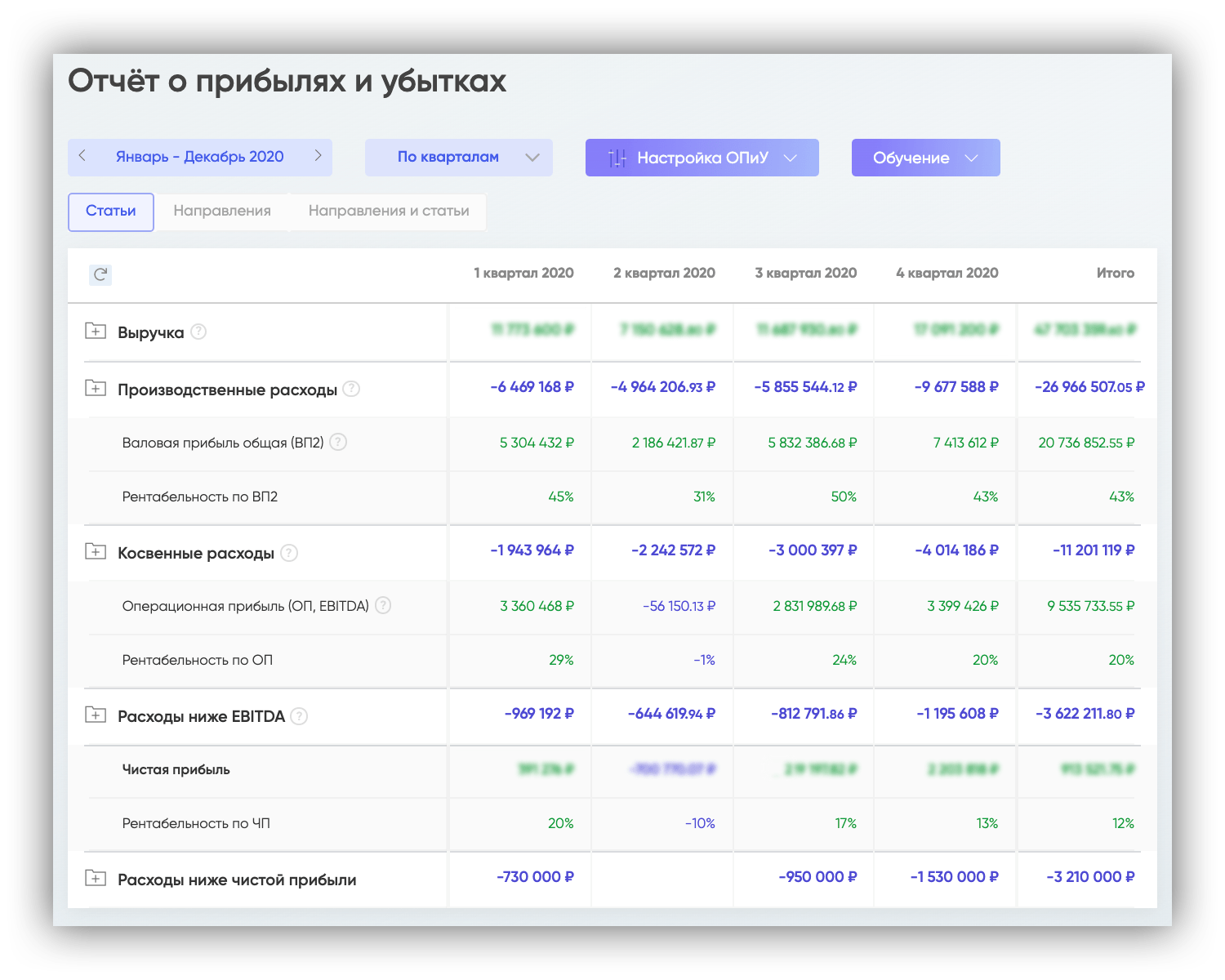The image size is (1225, 980).
Task: Open Настройка ОПиУ settings dropdown
Action: [702, 158]
